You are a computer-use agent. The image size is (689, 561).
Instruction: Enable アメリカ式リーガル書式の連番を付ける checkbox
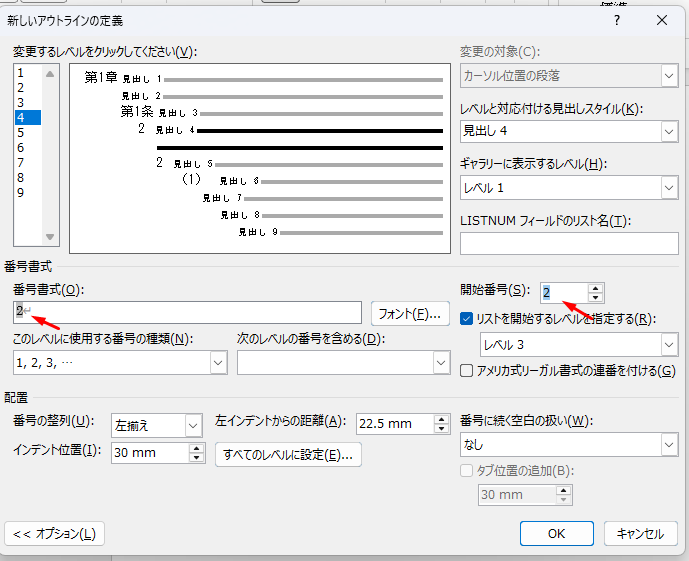pos(468,371)
